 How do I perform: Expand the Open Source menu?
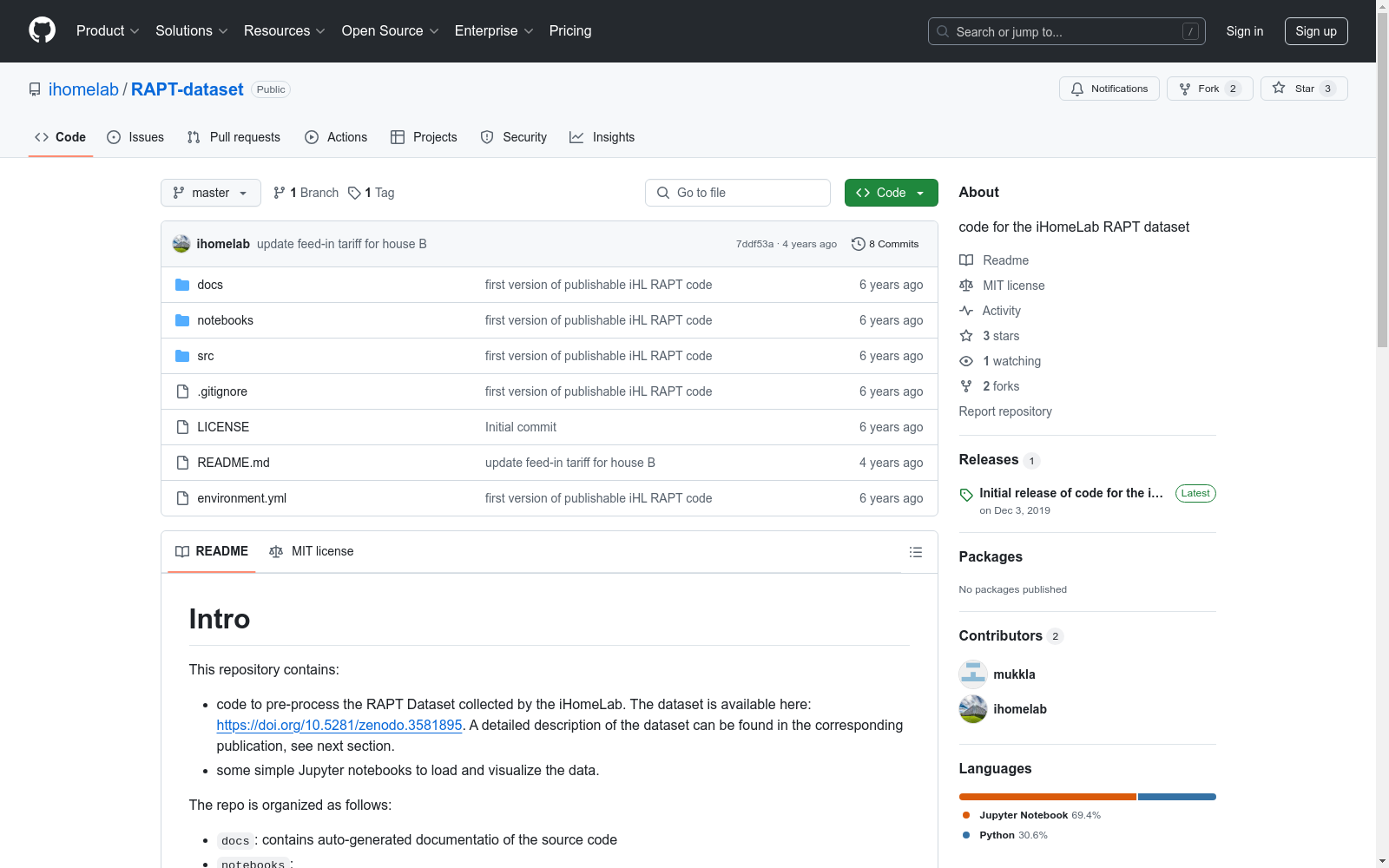(x=391, y=31)
